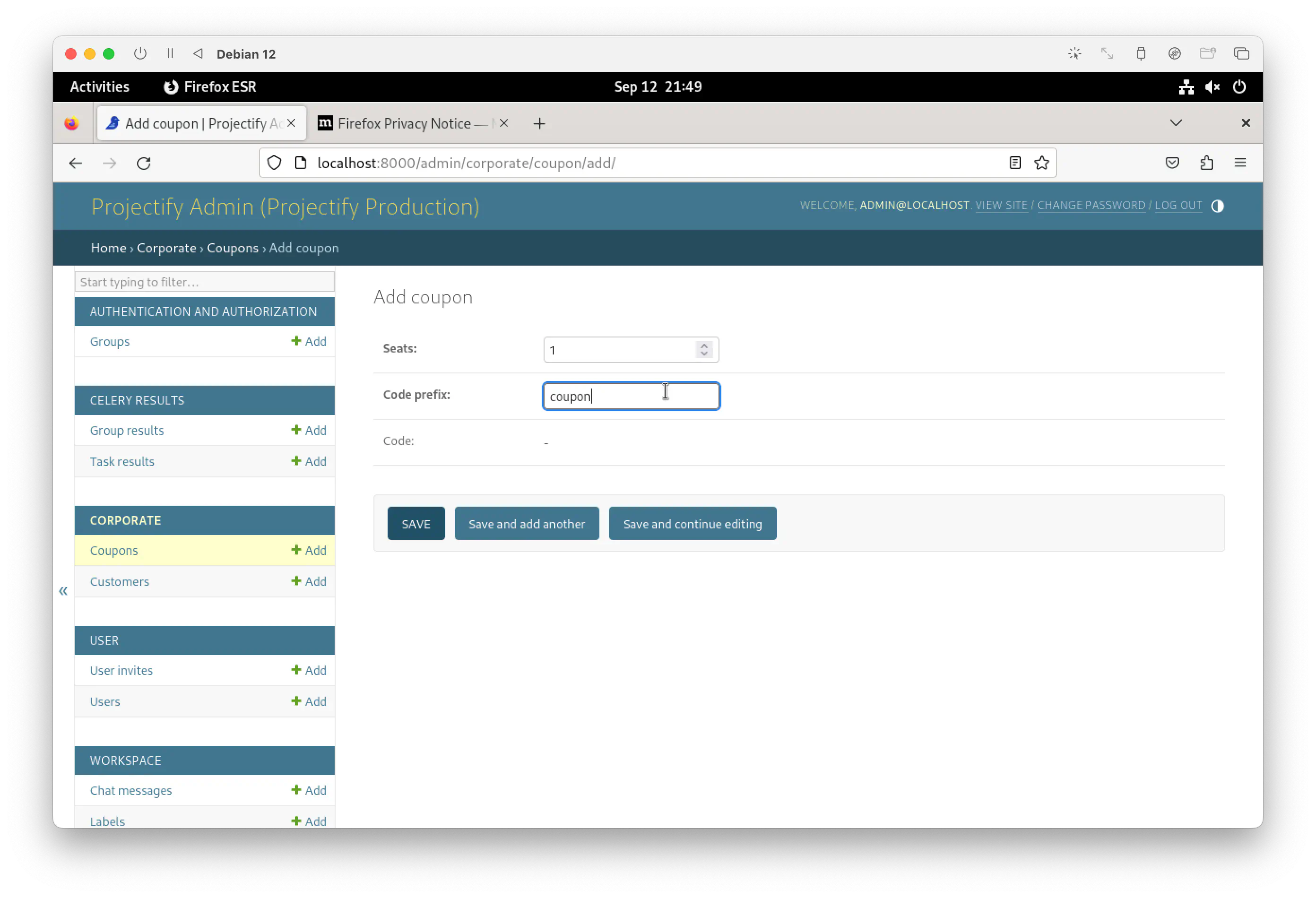1316x898 pixels.
Task: Bookmark this page with the star icon
Action: coord(1041,163)
